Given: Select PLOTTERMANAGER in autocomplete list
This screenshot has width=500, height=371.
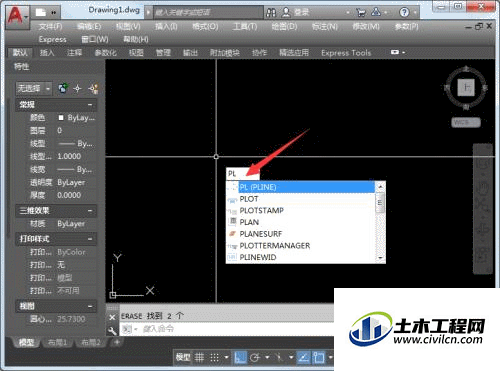Looking at the screenshot, I should pyautogui.click(x=300, y=246).
